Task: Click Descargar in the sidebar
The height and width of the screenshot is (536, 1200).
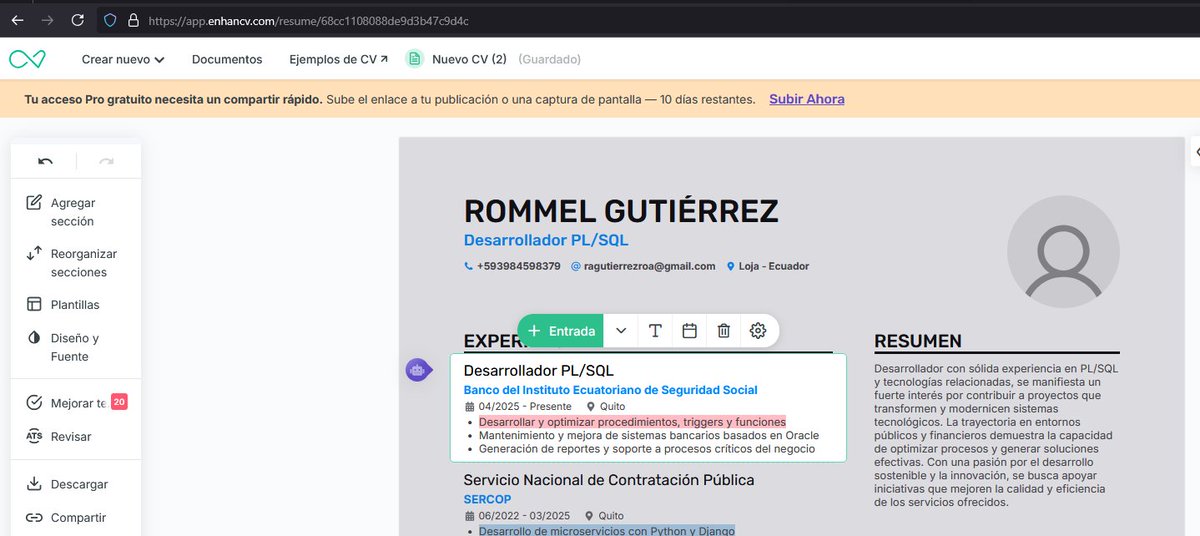Action: 66,484
